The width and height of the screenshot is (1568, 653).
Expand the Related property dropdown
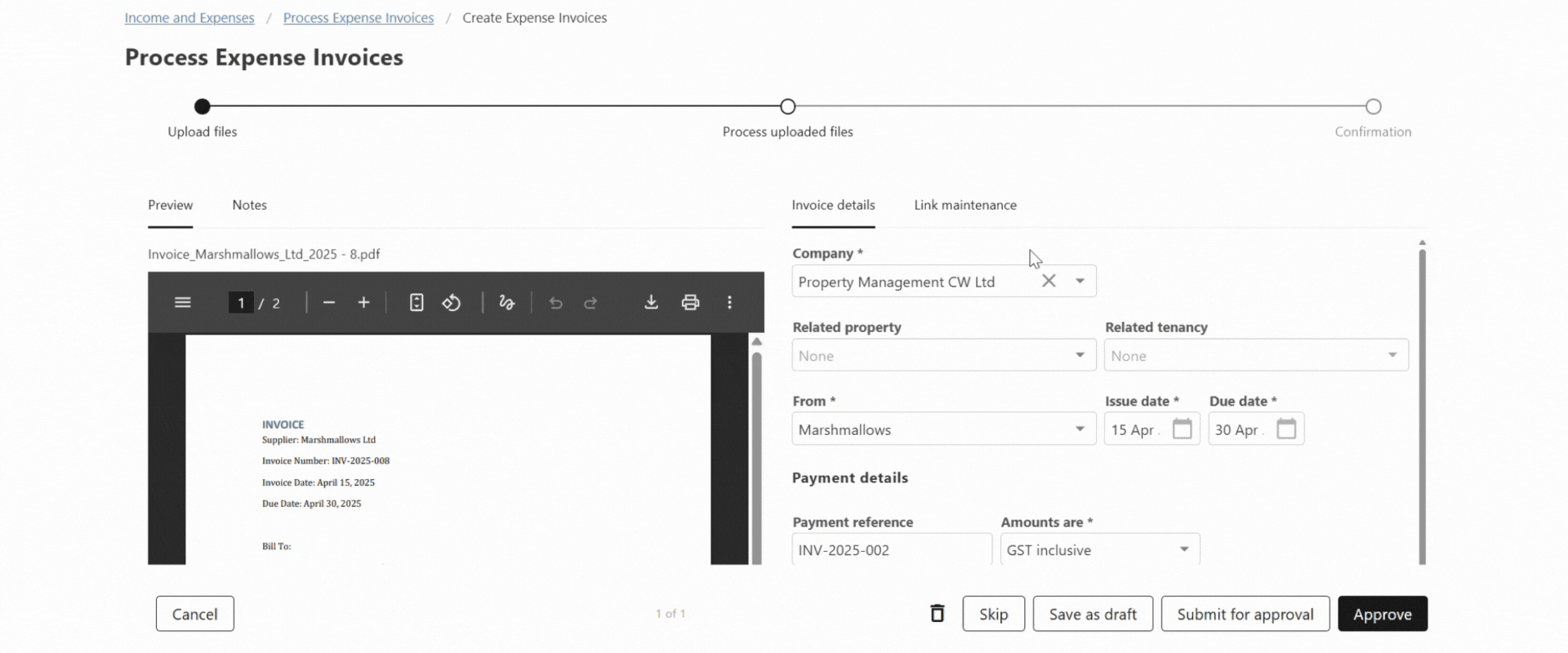[x=1080, y=355]
